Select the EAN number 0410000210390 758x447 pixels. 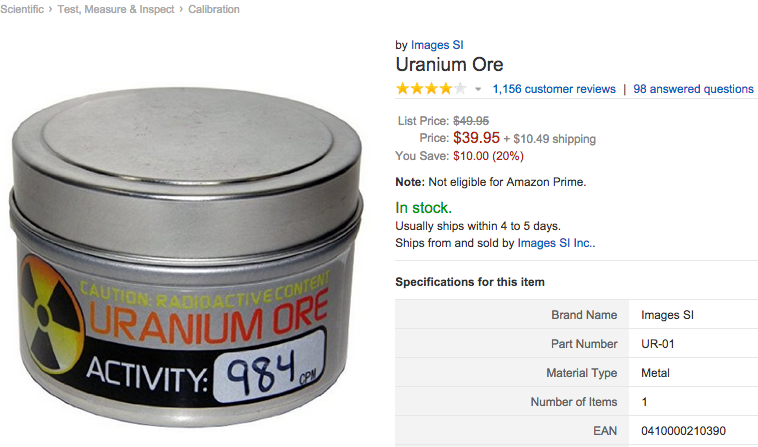pos(683,431)
